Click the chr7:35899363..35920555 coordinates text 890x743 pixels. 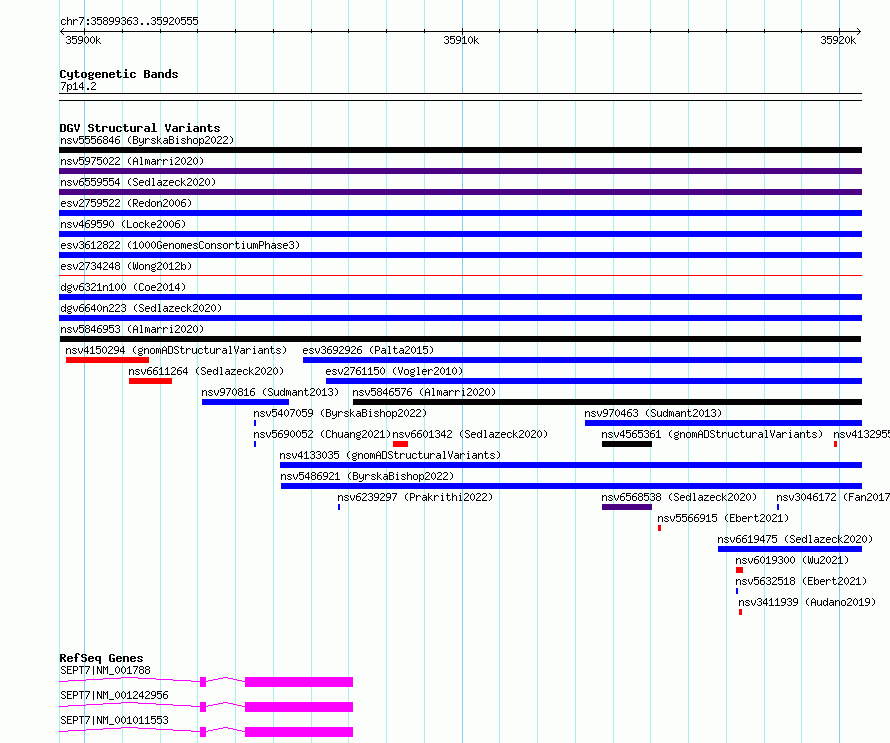click(x=129, y=22)
